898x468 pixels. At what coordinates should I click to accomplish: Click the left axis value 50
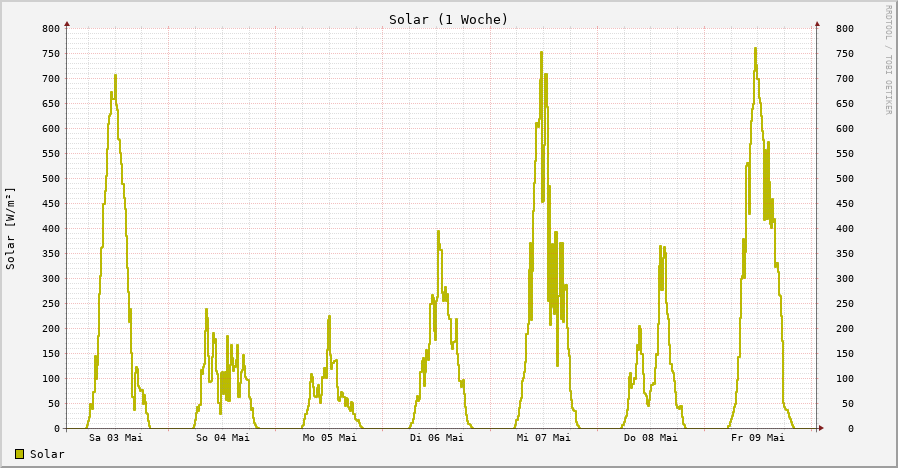pos(54,404)
